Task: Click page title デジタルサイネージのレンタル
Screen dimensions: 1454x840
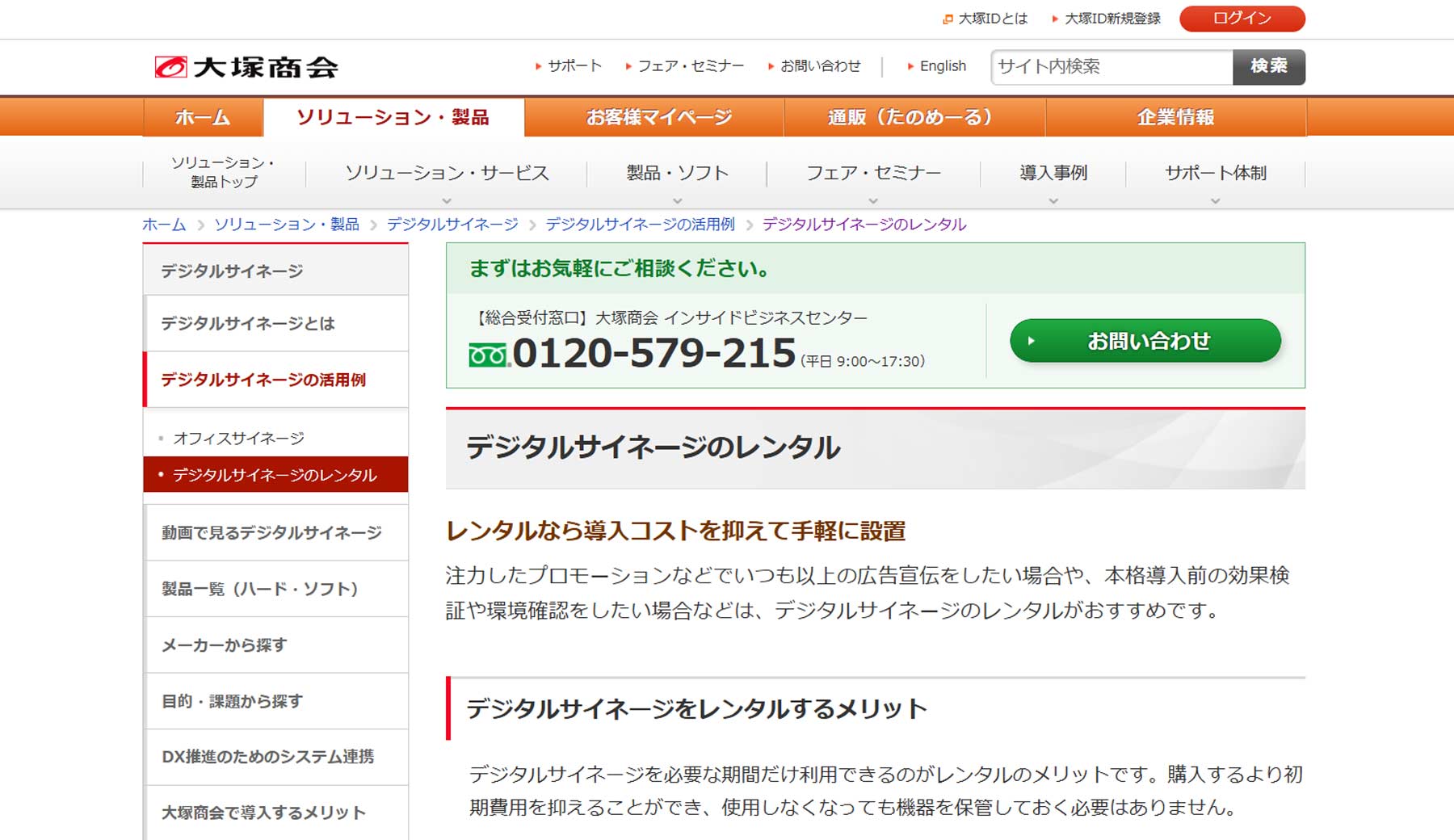Action: [653, 447]
